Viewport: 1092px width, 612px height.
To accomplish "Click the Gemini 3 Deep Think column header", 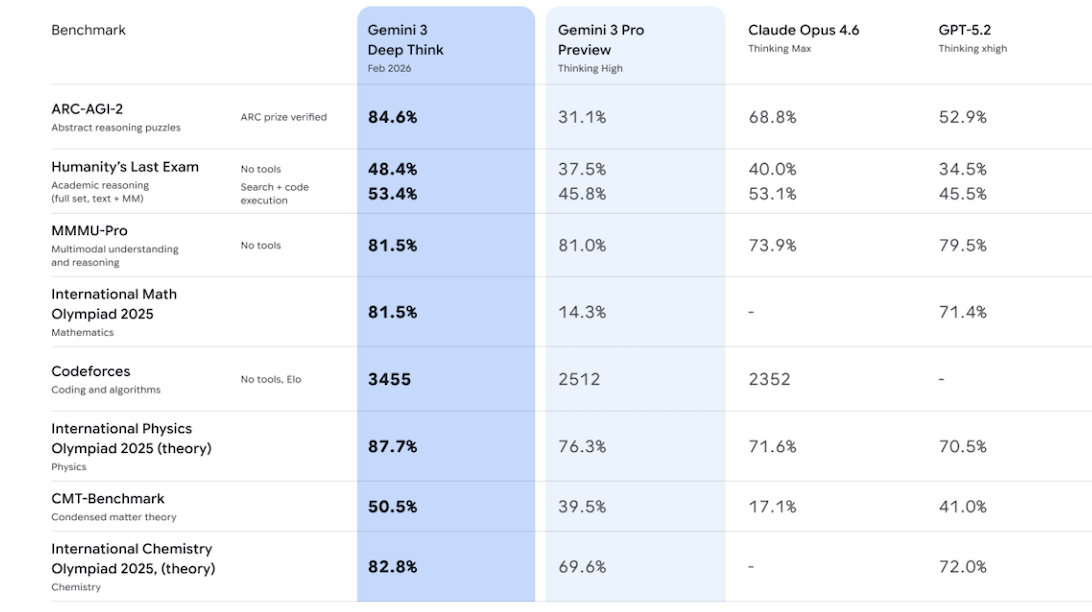I will pos(405,40).
